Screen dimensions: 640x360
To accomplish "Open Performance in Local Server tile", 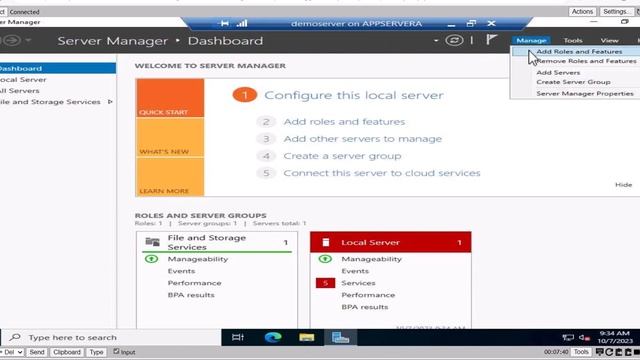I will pos(368,295).
